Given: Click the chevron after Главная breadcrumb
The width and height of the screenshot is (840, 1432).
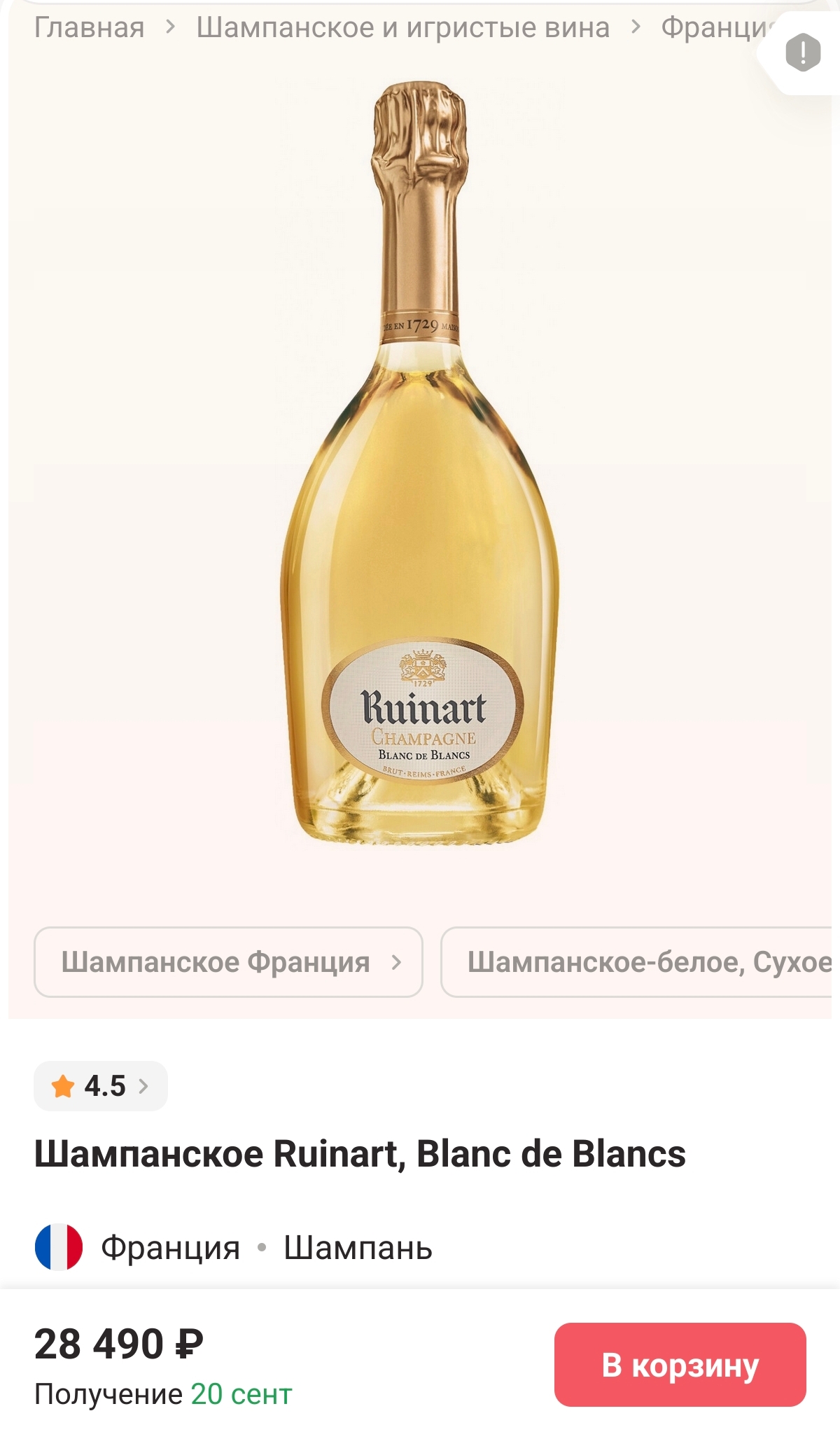Looking at the screenshot, I should 170,28.
